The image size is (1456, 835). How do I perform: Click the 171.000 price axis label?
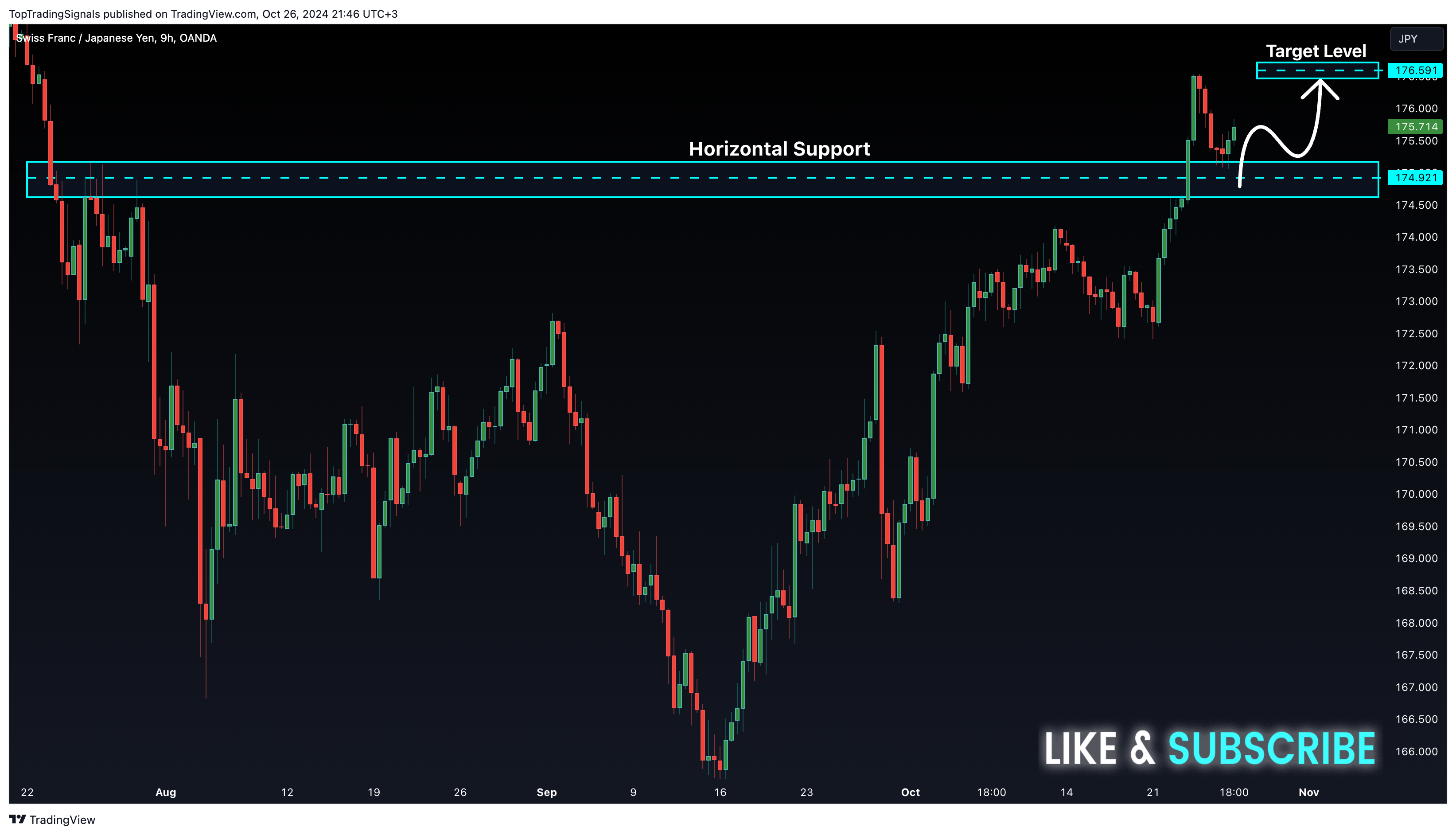pyautogui.click(x=1416, y=429)
